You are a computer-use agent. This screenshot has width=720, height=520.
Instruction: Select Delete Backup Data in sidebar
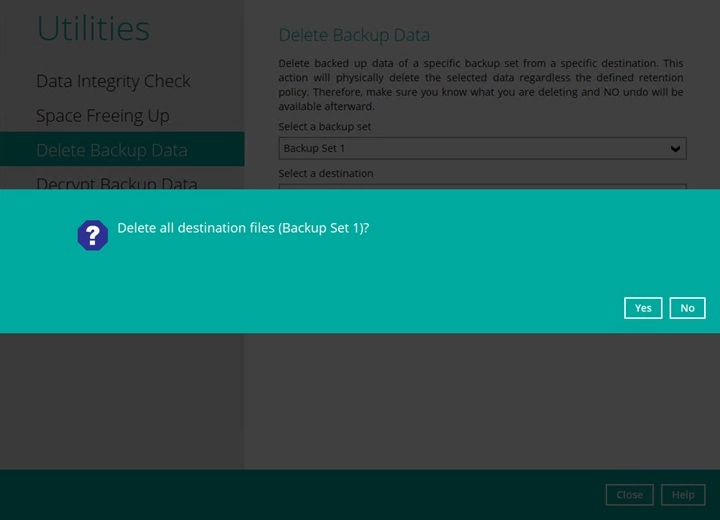(122, 149)
